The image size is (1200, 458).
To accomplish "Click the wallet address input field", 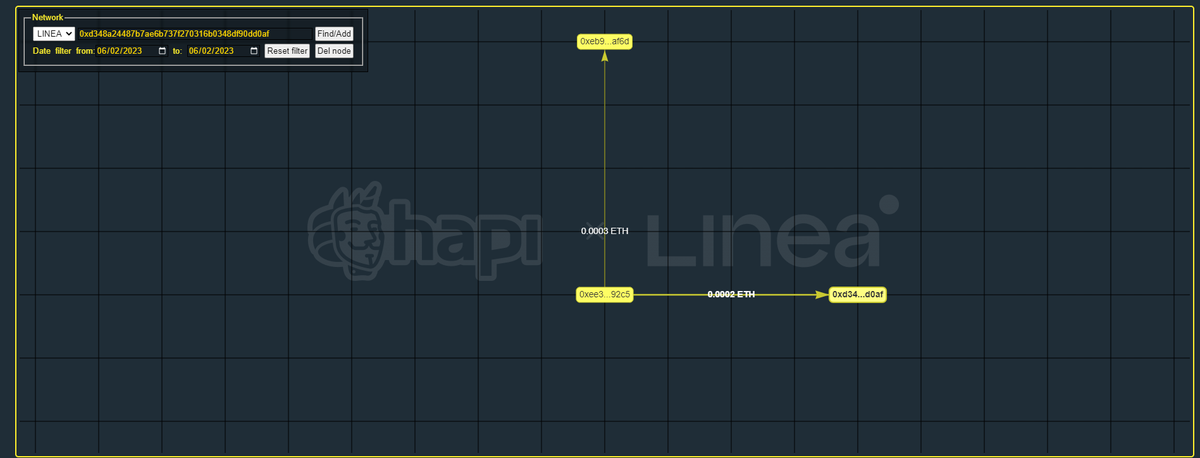I will tap(193, 34).
